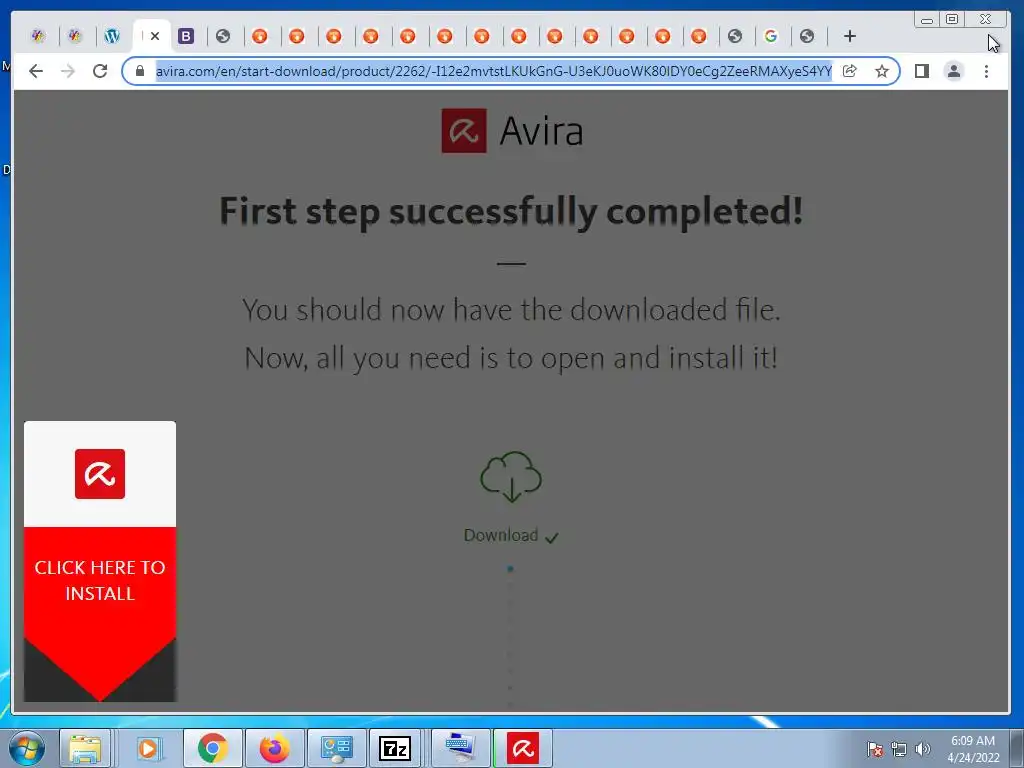Click the green cloud download icon
The image size is (1024, 768).
(x=511, y=477)
